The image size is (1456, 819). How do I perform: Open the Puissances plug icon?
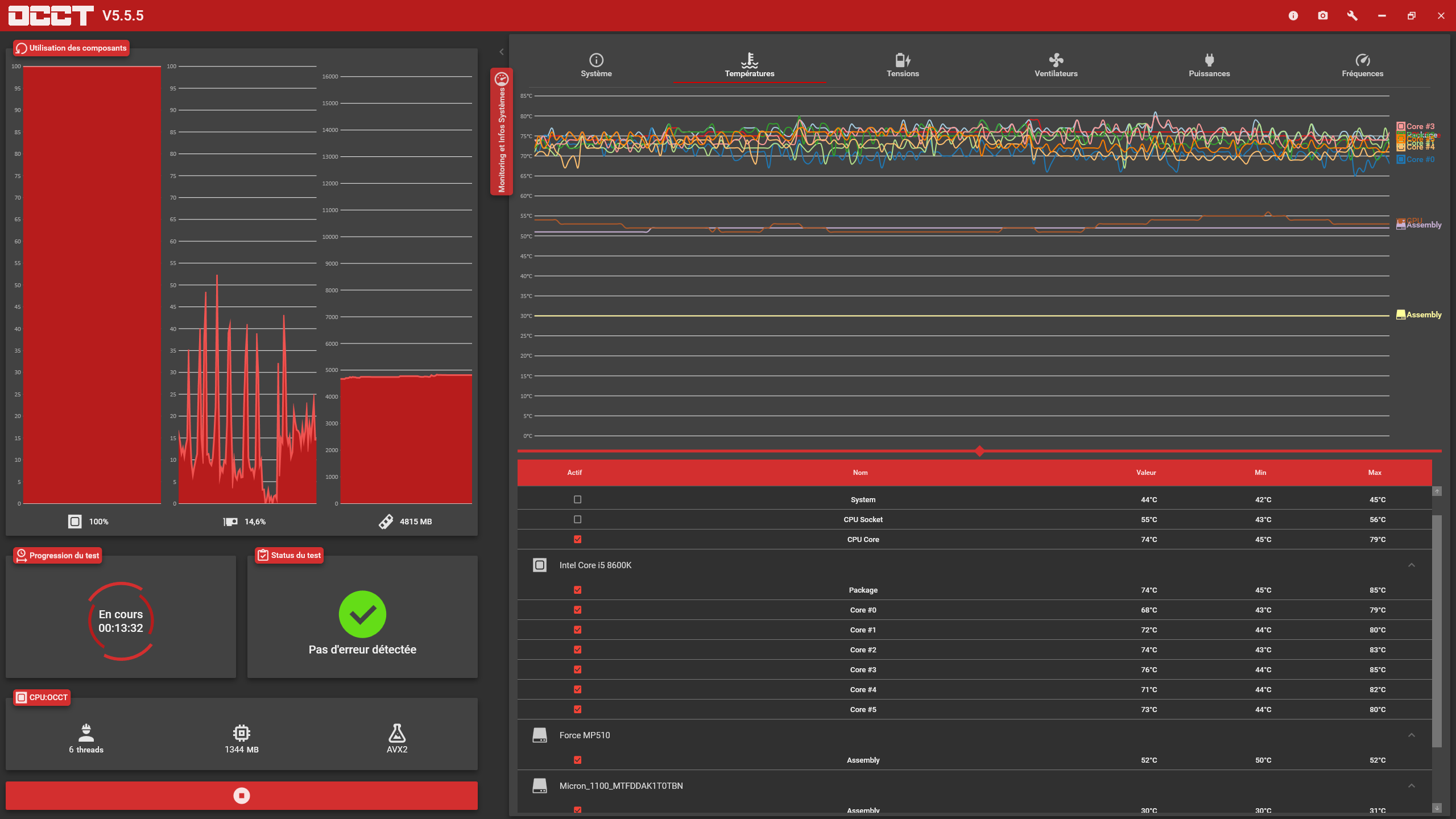(x=1209, y=60)
